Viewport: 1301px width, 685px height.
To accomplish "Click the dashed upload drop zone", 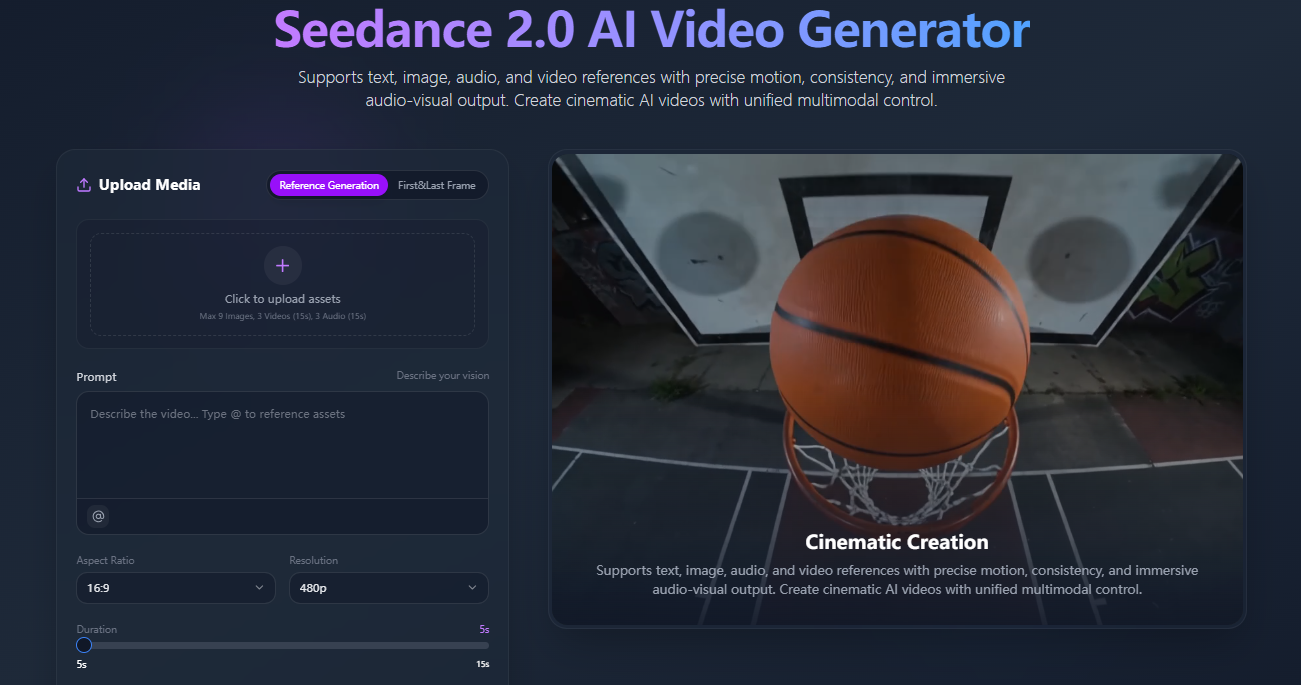I will point(283,285).
